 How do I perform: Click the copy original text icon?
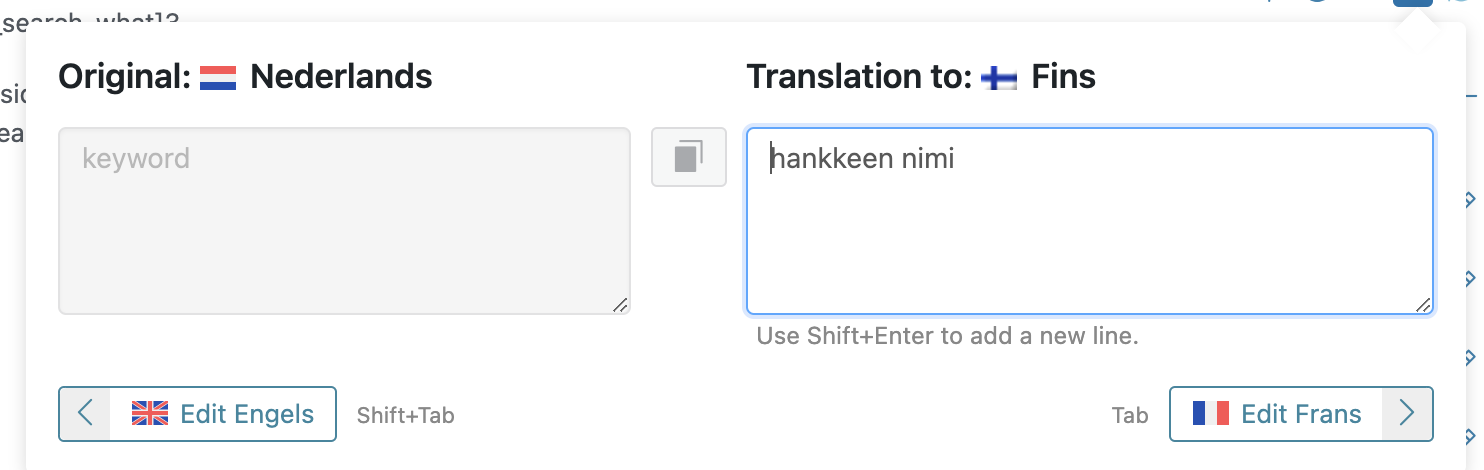pyautogui.click(x=689, y=157)
